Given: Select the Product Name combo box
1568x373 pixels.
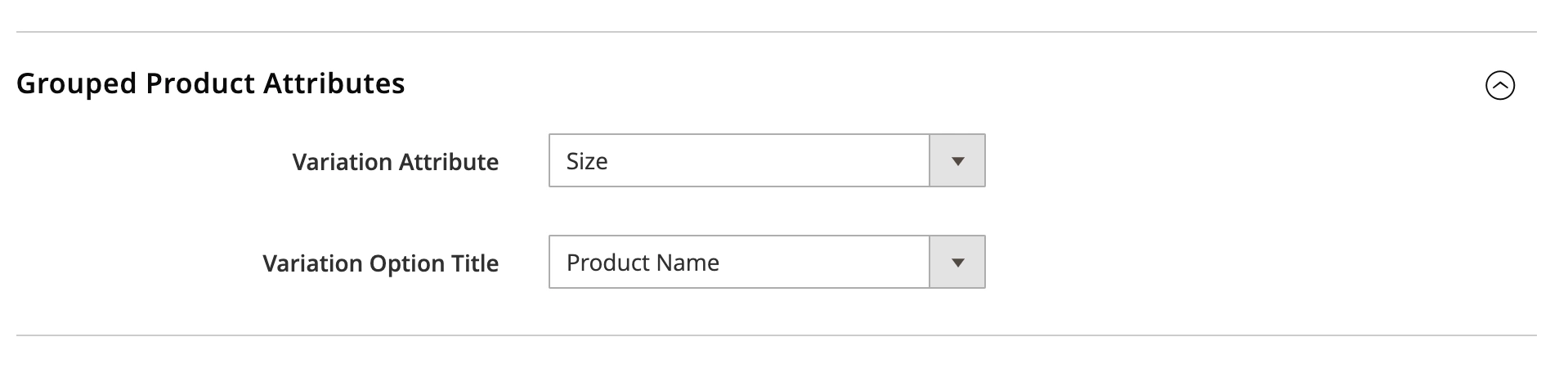Looking at the screenshot, I should click(x=739, y=263).
